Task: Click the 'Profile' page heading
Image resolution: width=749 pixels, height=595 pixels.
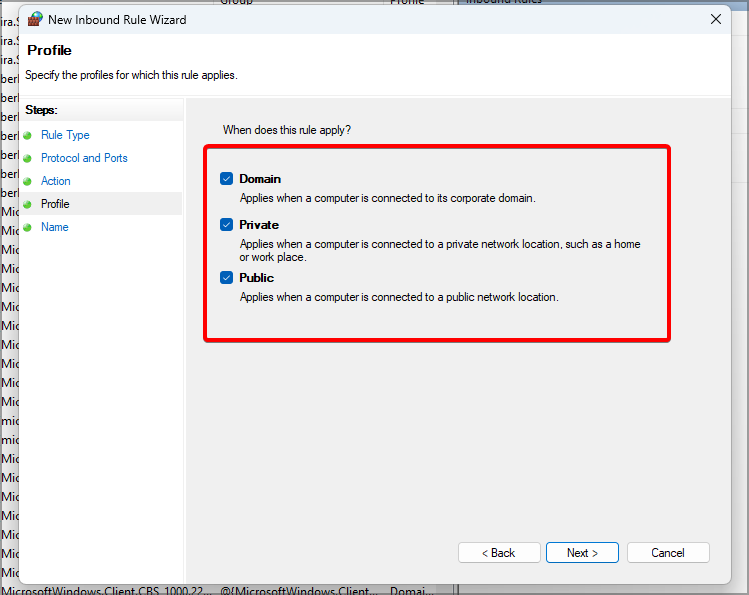Action: point(49,50)
